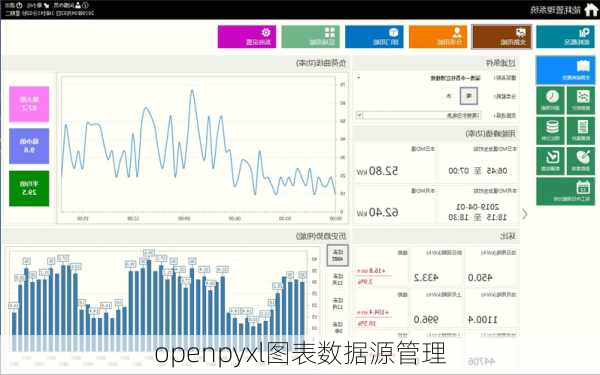The height and width of the screenshot is (375, 600).
Task: Open the wide sidebar tile with the calendar icon
Action: tap(566, 192)
